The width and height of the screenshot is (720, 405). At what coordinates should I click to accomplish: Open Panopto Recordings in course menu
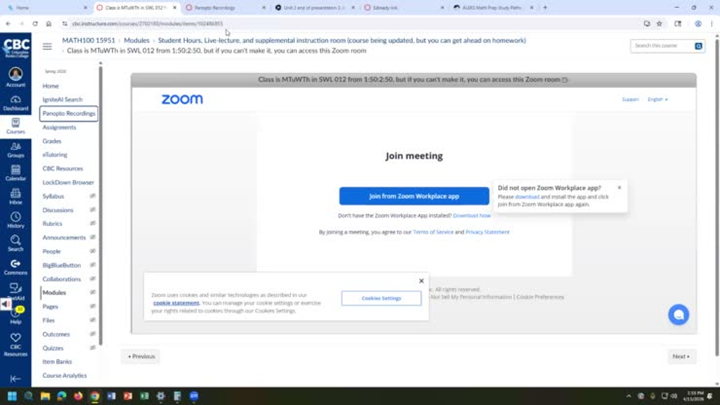pos(69,113)
